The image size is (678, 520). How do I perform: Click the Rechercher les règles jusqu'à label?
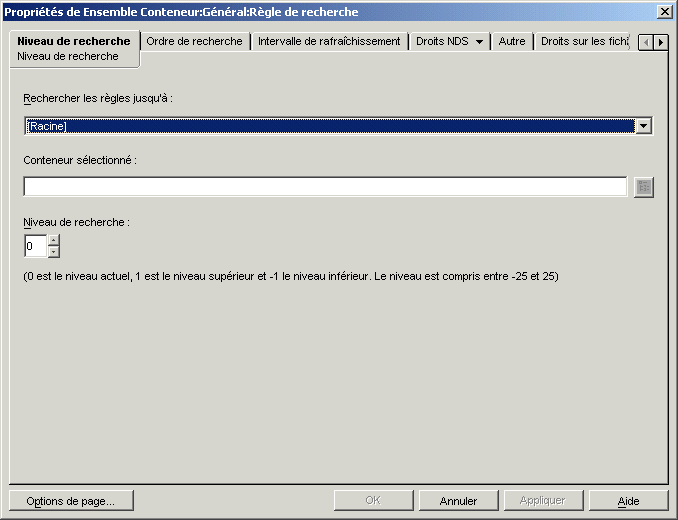click(98, 99)
